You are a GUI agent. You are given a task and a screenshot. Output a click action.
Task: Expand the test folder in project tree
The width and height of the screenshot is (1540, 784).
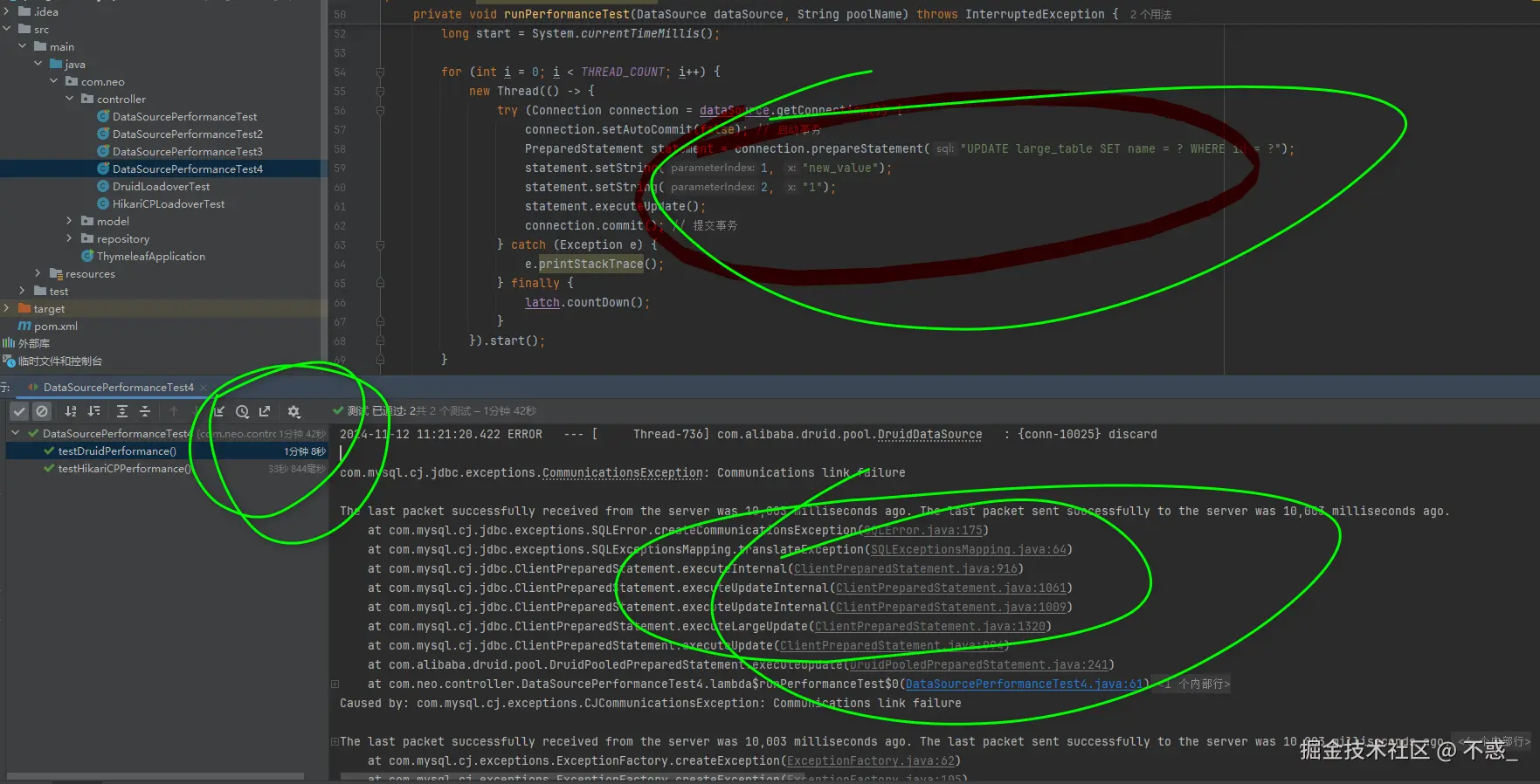pyautogui.click(x=23, y=291)
